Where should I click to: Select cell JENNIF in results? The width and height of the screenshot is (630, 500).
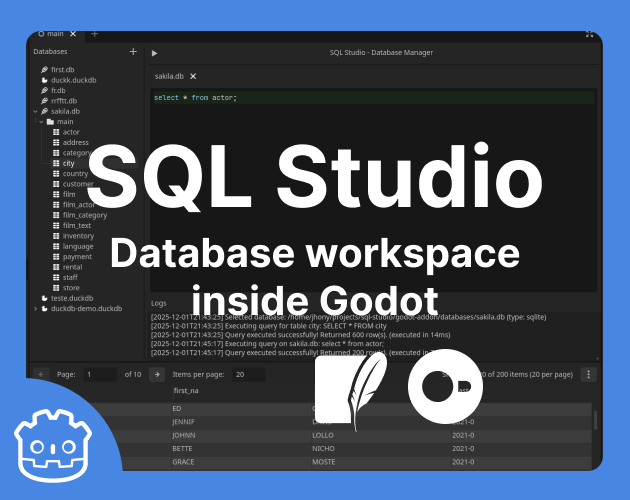click(183, 422)
